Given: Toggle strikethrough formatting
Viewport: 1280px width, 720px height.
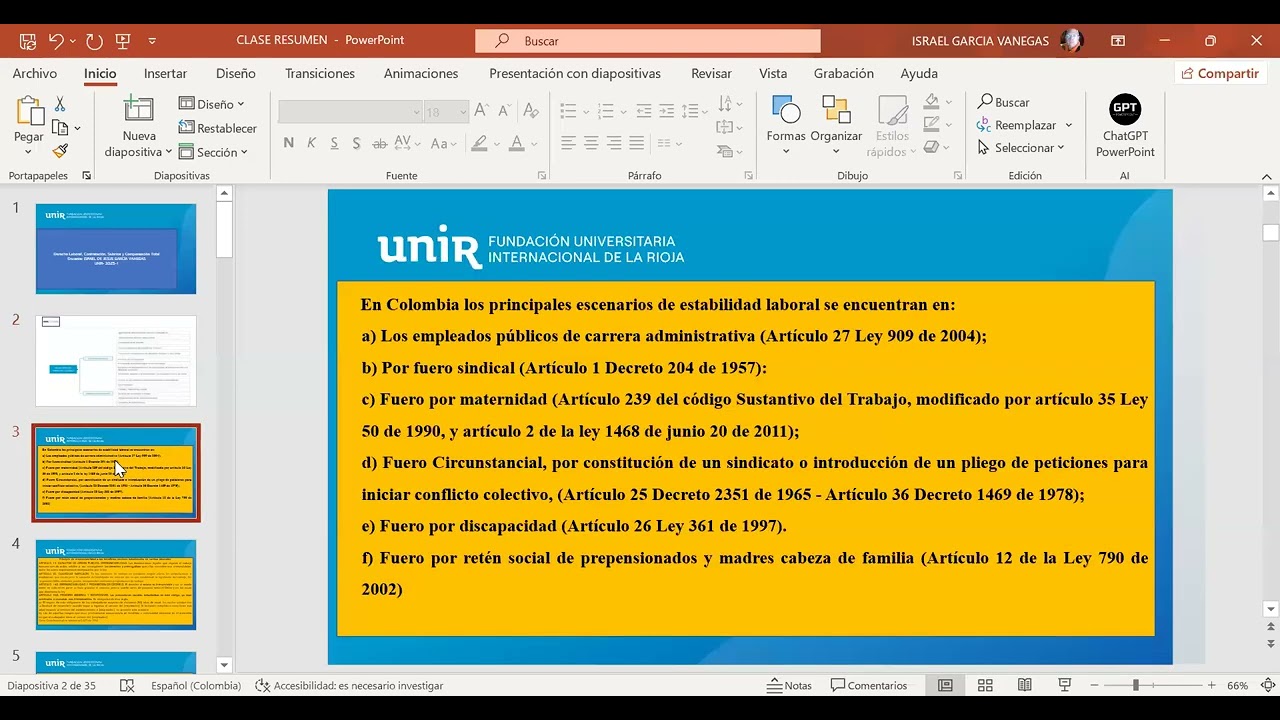Looking at the screenshot, I should click(381, 143).
